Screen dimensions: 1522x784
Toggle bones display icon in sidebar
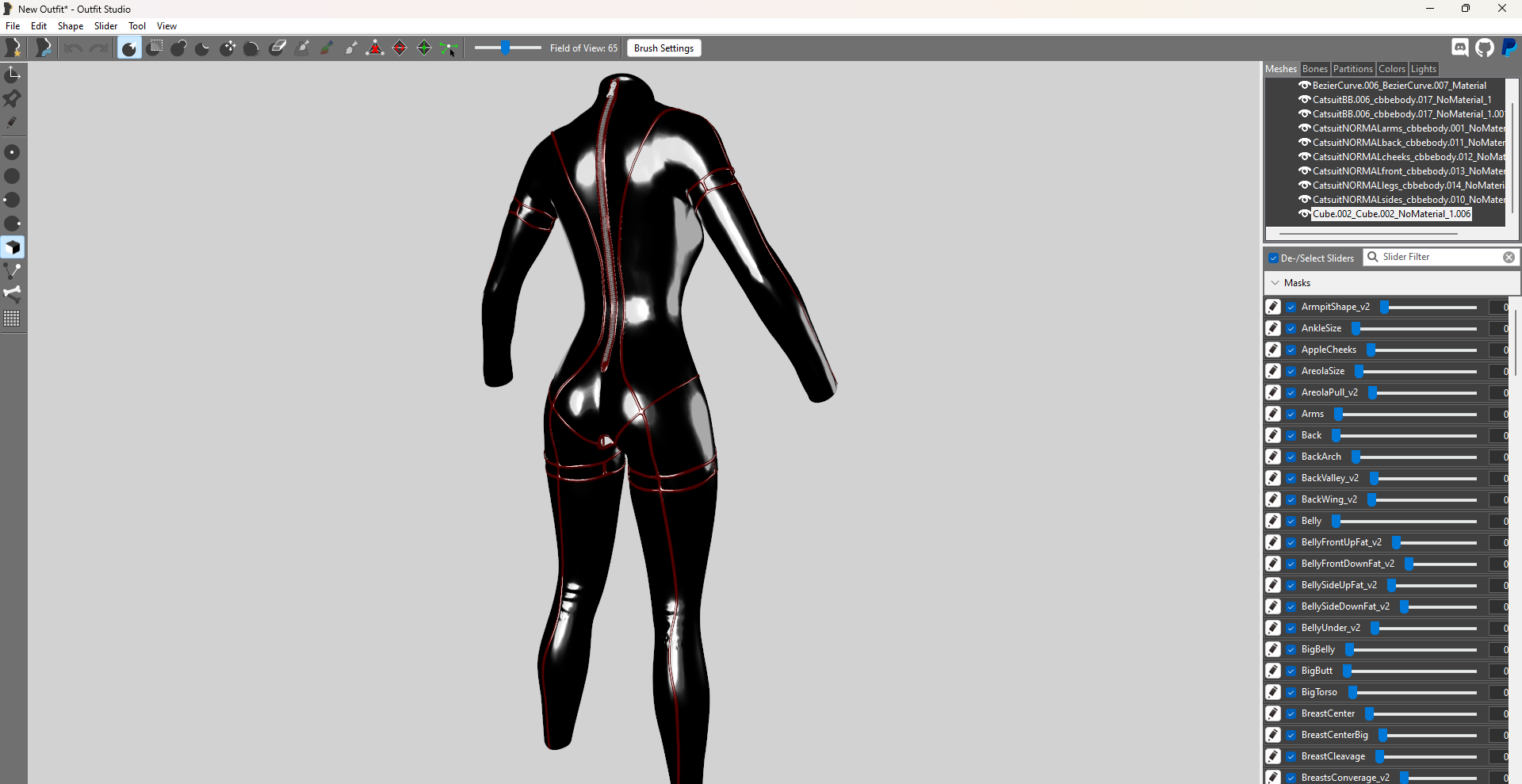[13, 294]
